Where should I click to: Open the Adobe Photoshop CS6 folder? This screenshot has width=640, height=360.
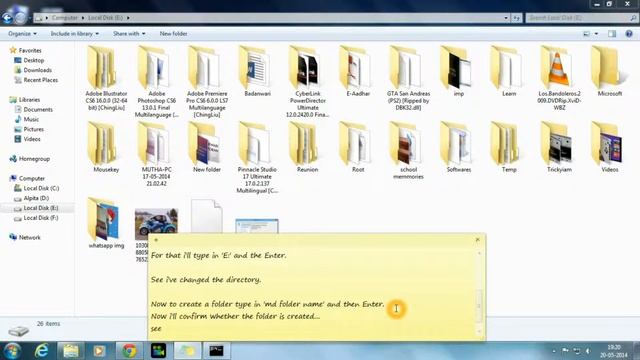(156, 82)
